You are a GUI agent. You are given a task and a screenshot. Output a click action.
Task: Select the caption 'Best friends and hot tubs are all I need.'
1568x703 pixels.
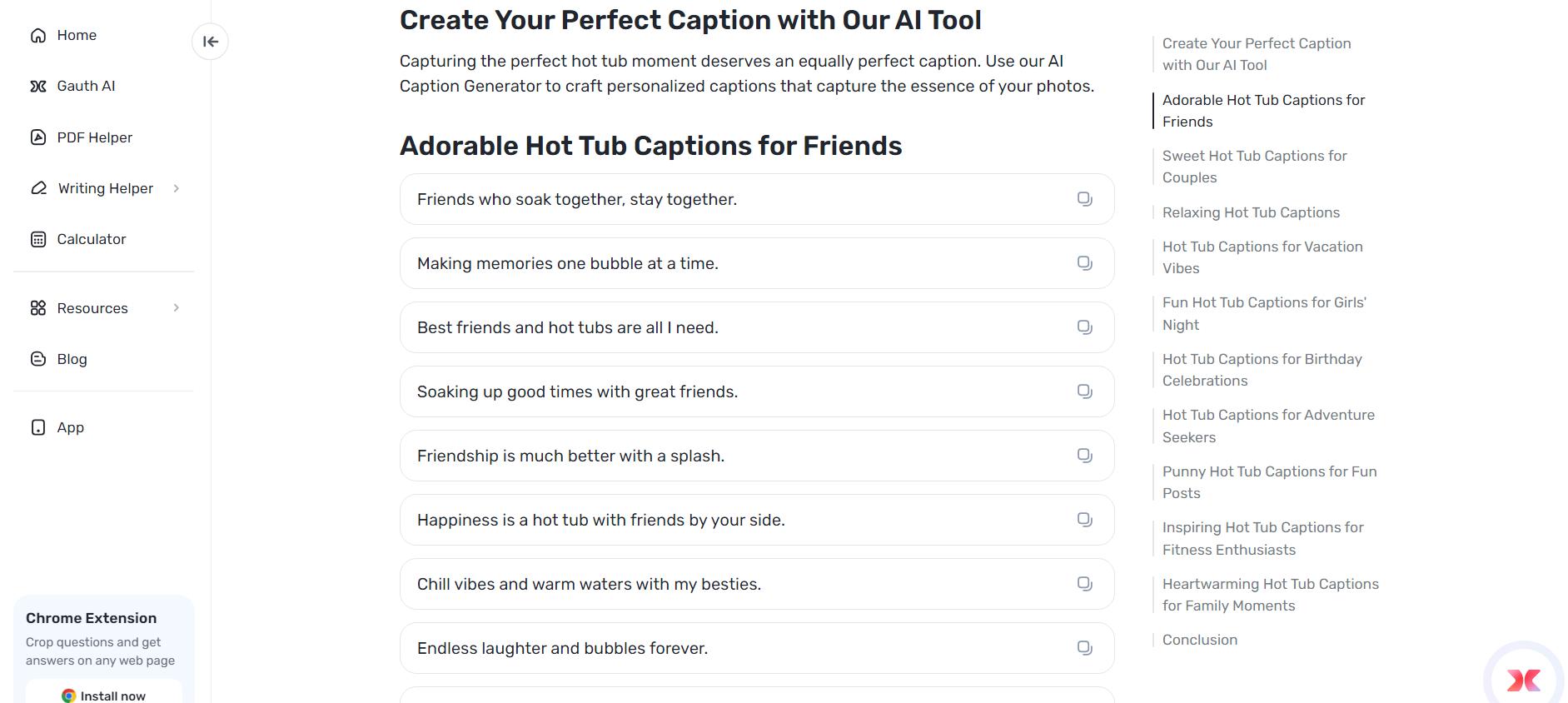tap(568, 327)
